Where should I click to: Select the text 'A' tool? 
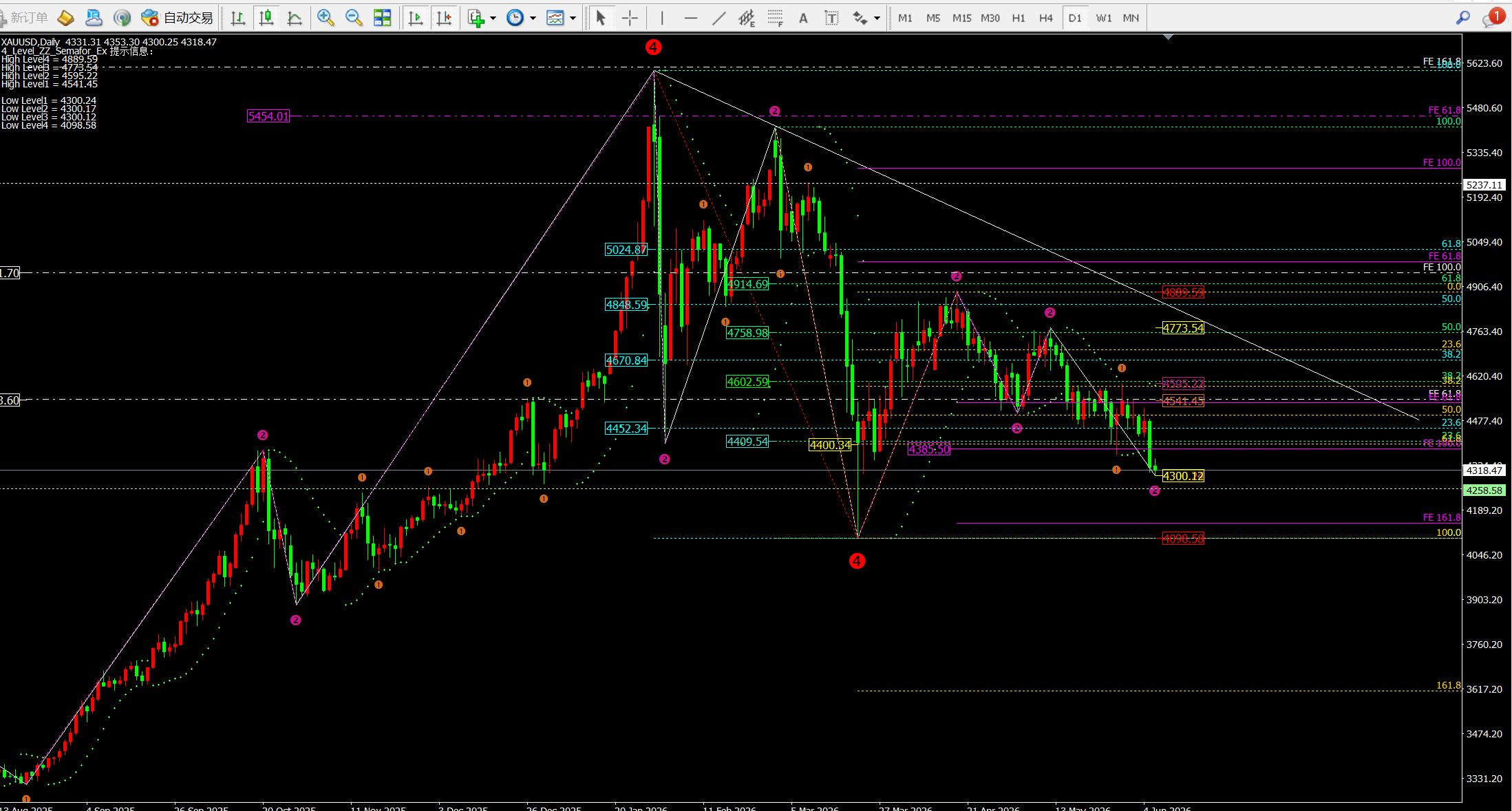(803, 18)
